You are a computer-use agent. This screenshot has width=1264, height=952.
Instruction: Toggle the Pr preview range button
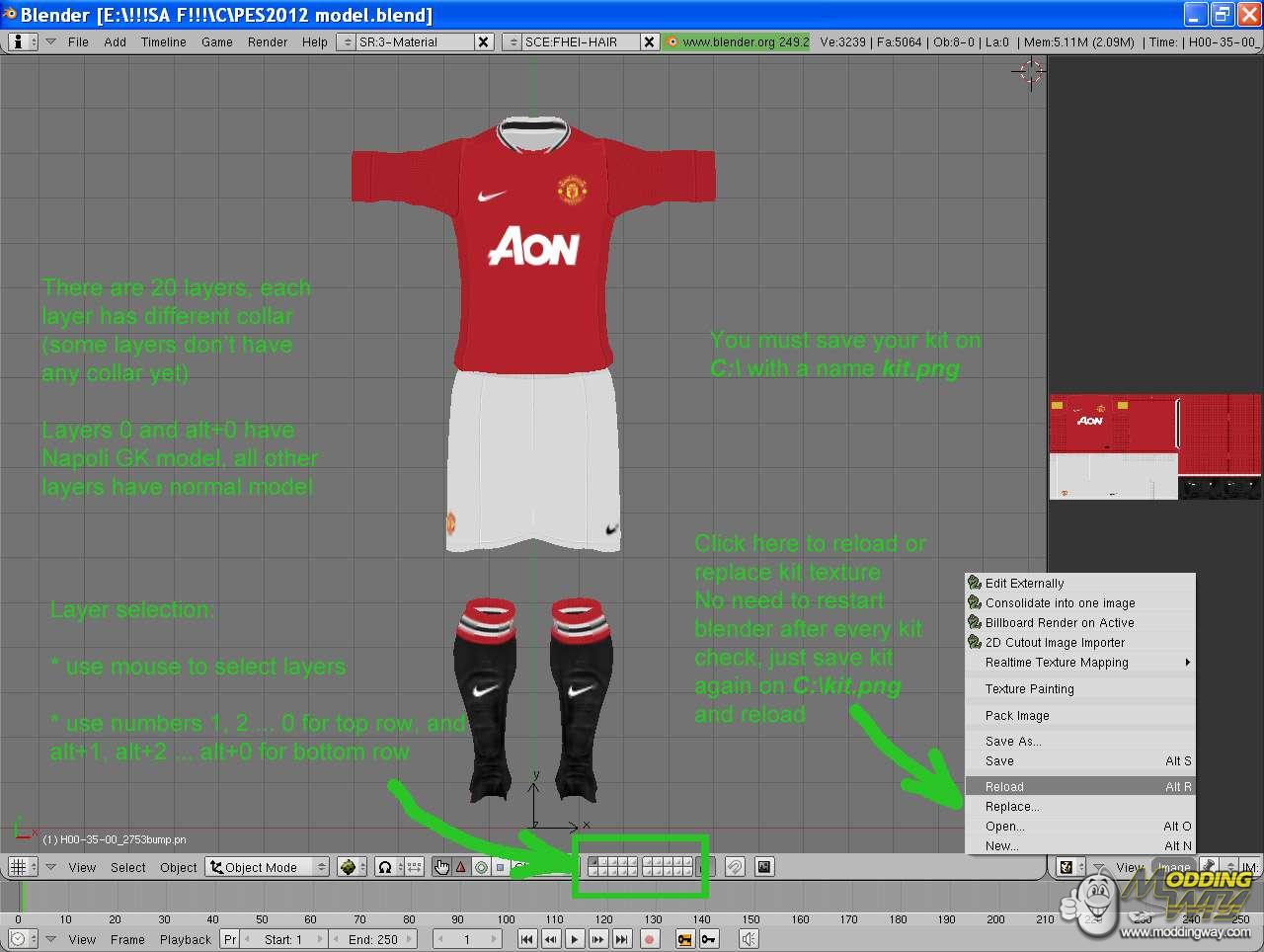coord(230,939)
